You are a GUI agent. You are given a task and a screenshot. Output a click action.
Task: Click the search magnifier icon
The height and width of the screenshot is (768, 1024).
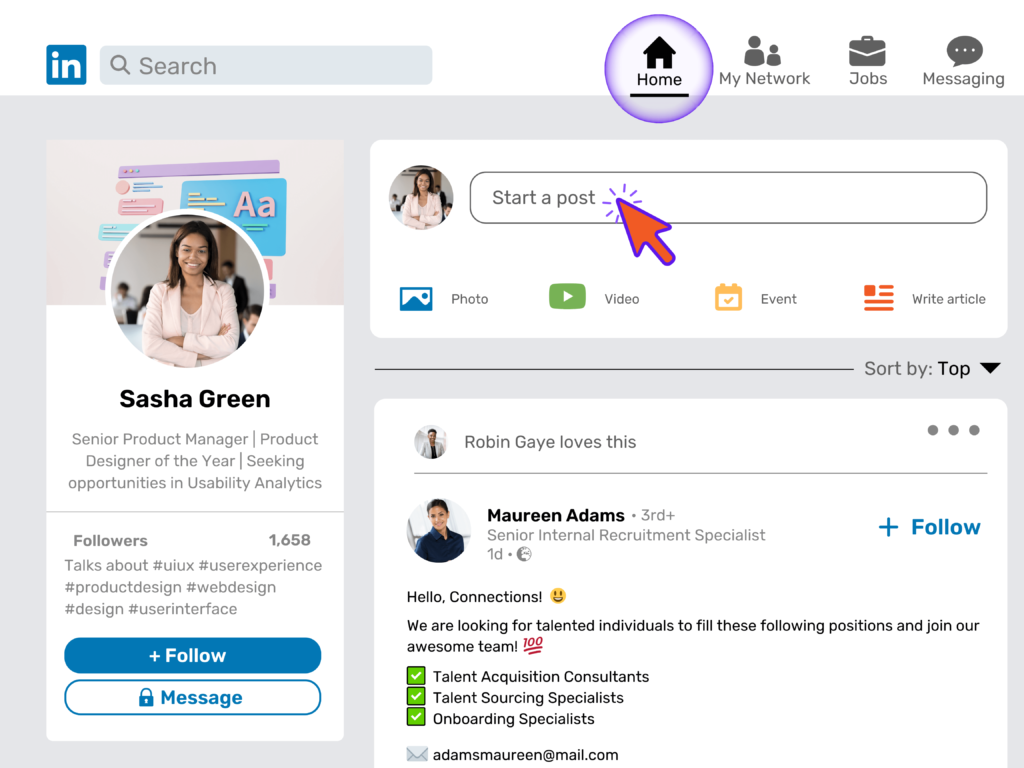pos(120,65)
